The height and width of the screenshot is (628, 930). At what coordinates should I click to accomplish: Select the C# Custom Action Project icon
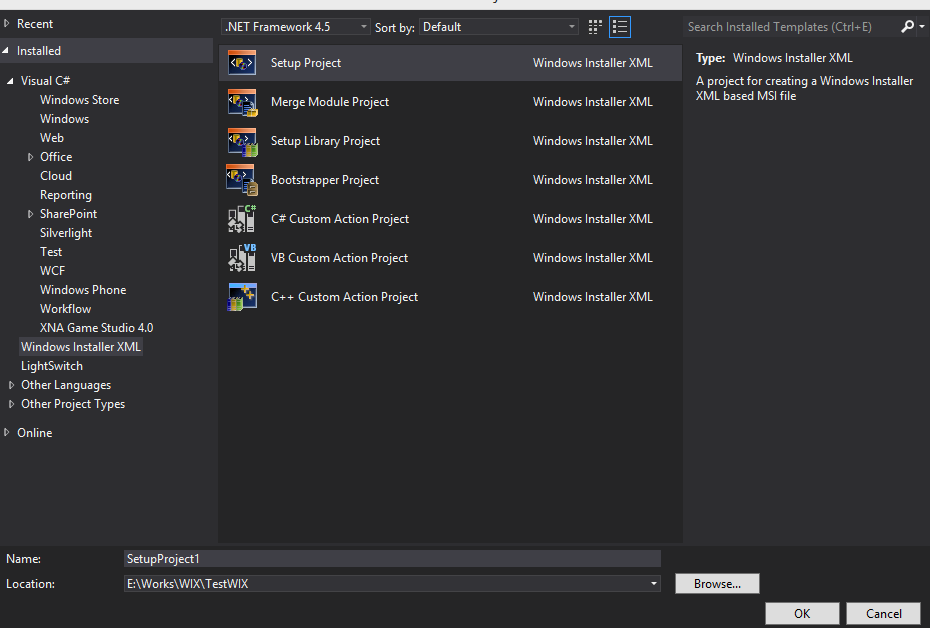[x=242, y=219]
